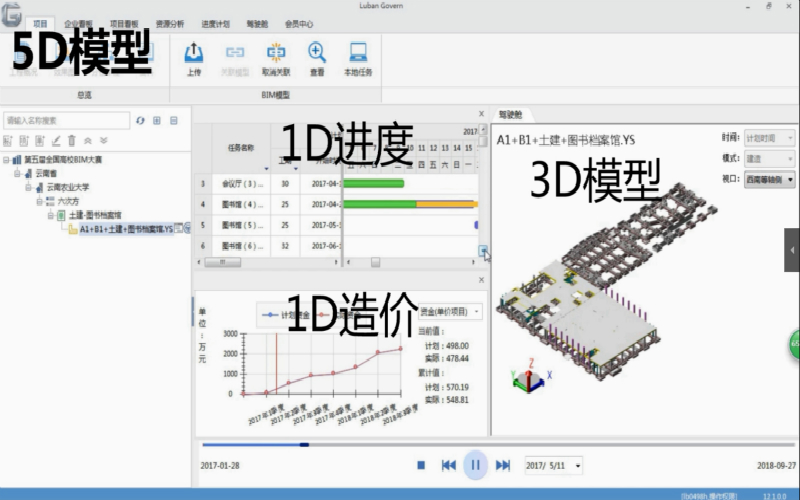Click the third add-node icon in tree toolbar
800x500 pixels.
click(x=40, y=140)
